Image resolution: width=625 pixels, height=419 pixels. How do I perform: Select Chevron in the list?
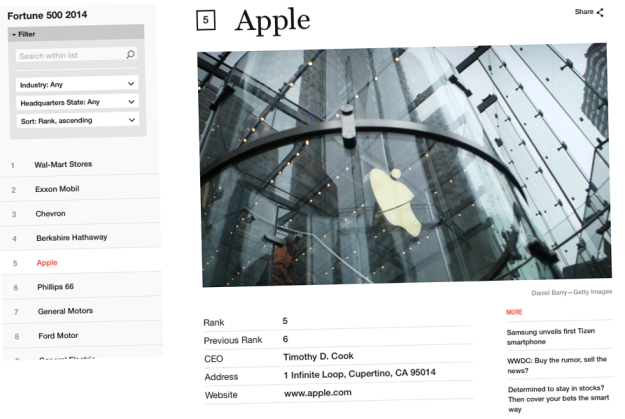coord(50,214)
